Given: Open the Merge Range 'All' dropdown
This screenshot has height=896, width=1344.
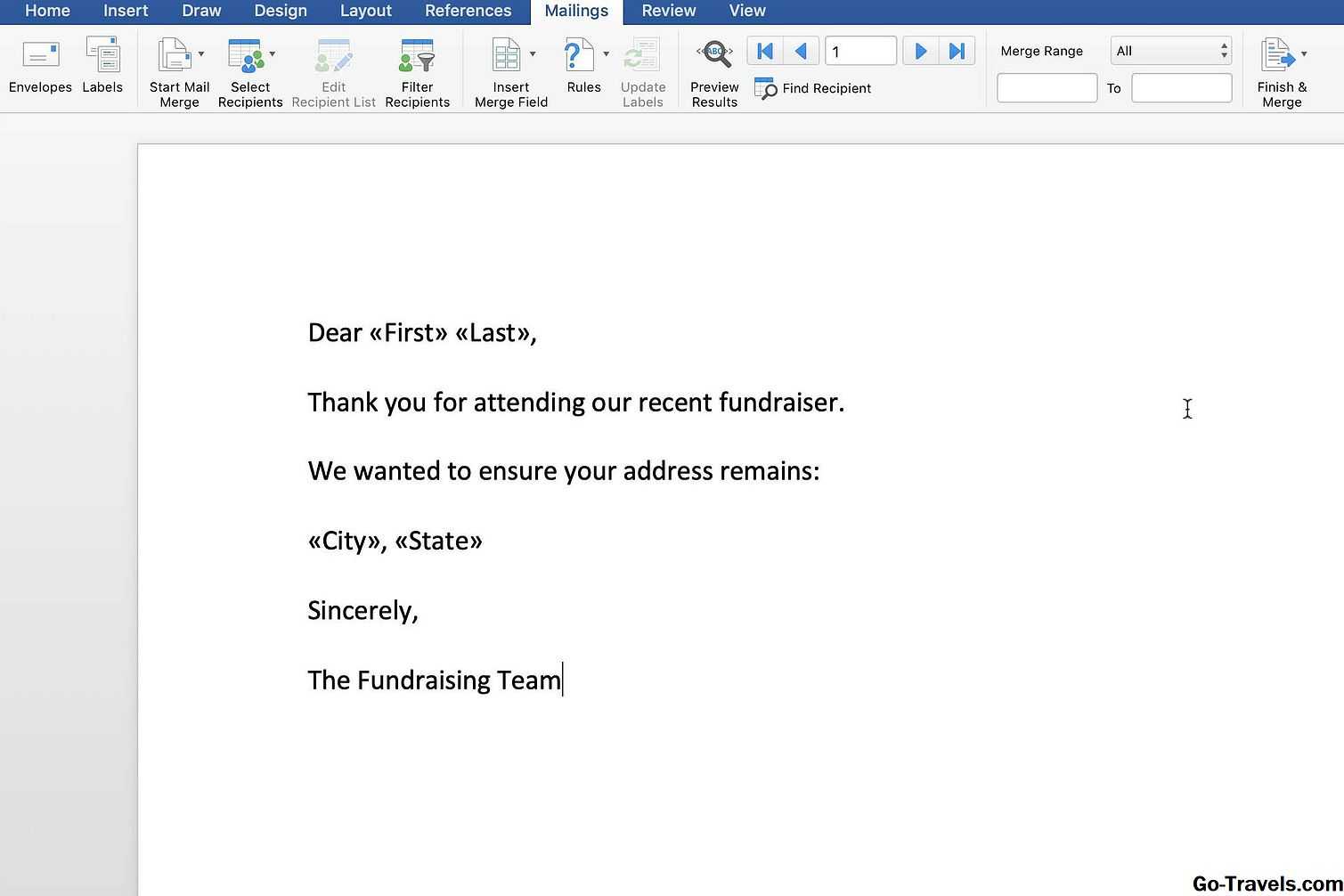Looking at the screenshot, I should pyautogui.click(x=1171, y=51).
